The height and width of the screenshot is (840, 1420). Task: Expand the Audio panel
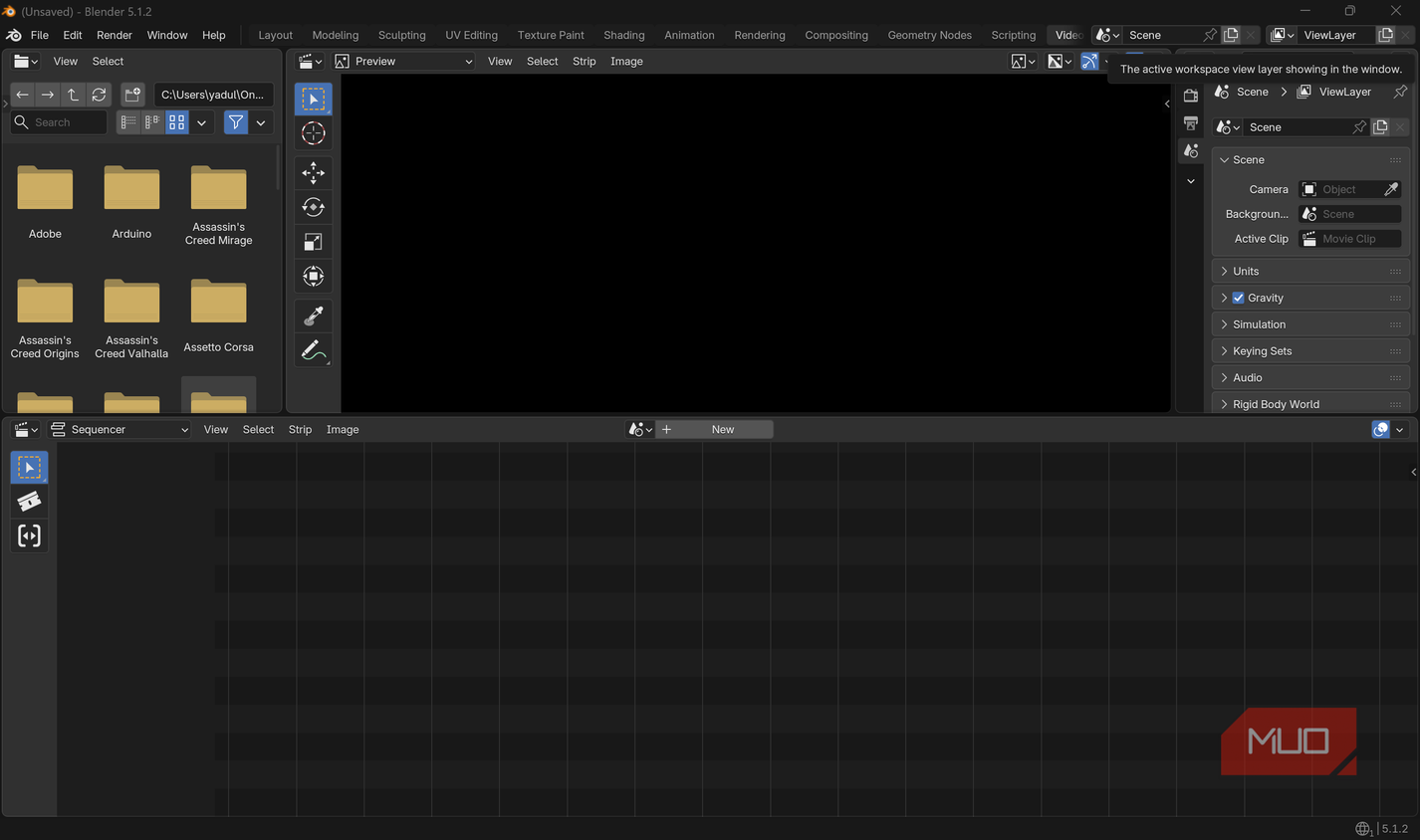[x=1309, y=378]
